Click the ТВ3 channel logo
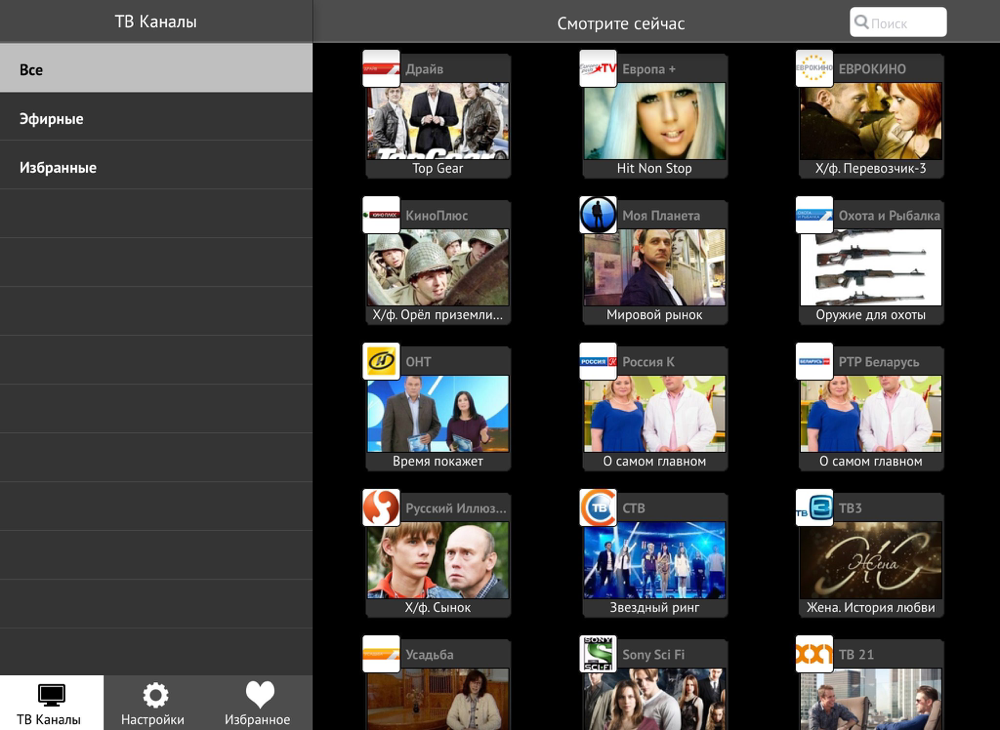The width and height of the screenshot is (1000, 730). tap(814, 508)
